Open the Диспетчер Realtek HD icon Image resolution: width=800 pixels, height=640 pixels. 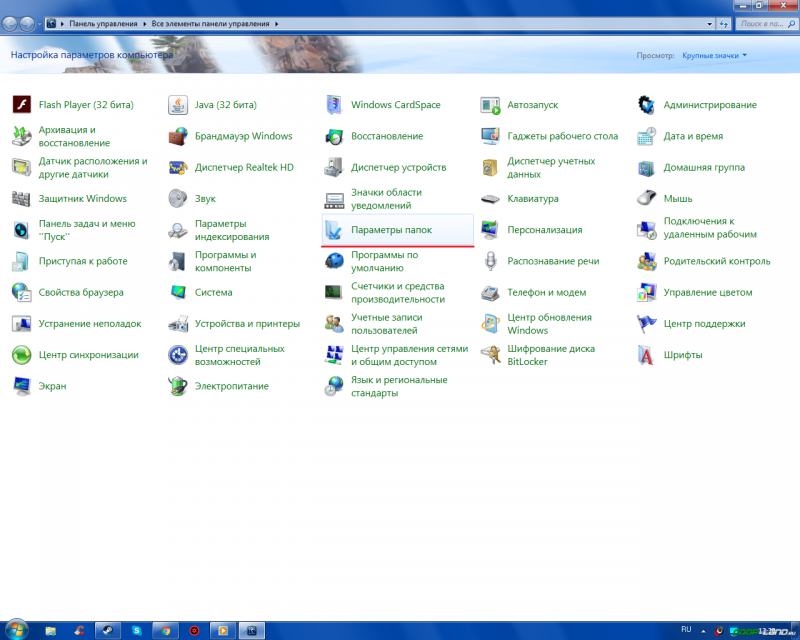coord(178,167)
